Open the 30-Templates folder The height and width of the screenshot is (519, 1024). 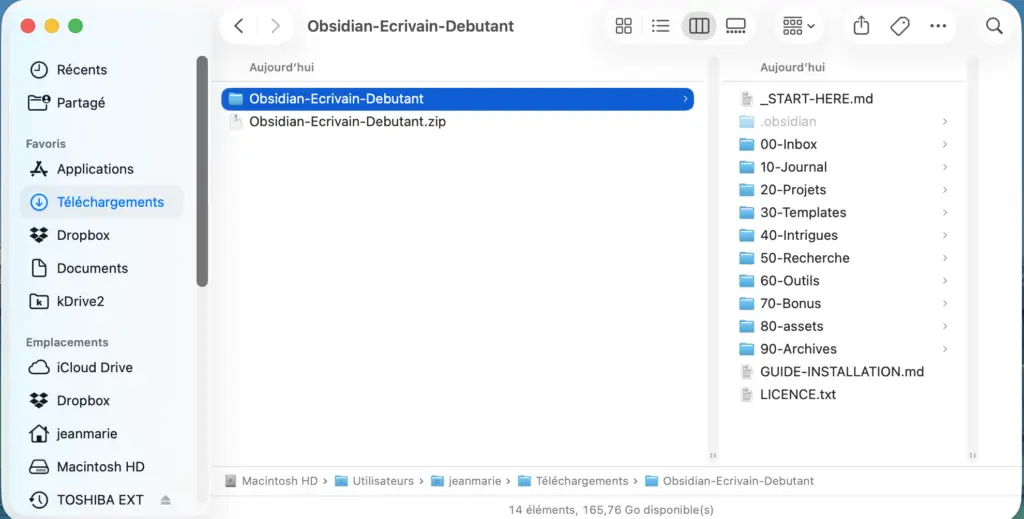[x=803, y=212]
